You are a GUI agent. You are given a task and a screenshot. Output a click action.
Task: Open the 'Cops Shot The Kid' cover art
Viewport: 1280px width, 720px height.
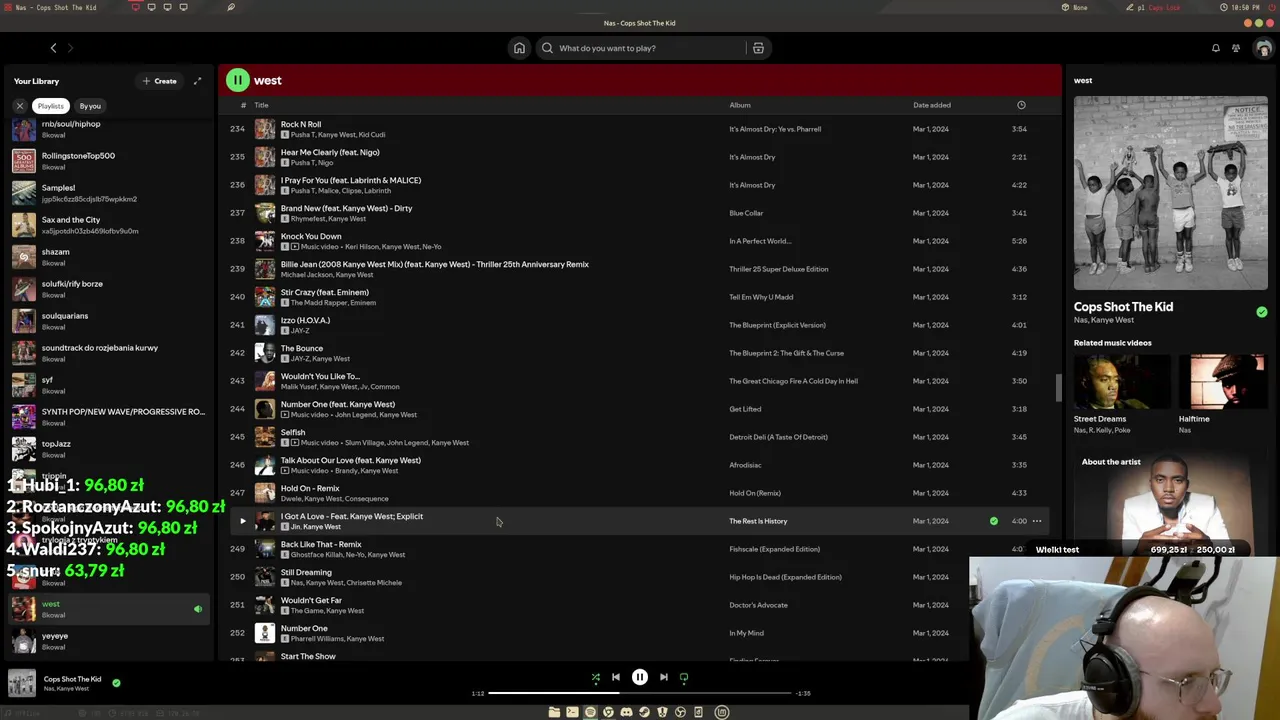tap(1170, 193)
